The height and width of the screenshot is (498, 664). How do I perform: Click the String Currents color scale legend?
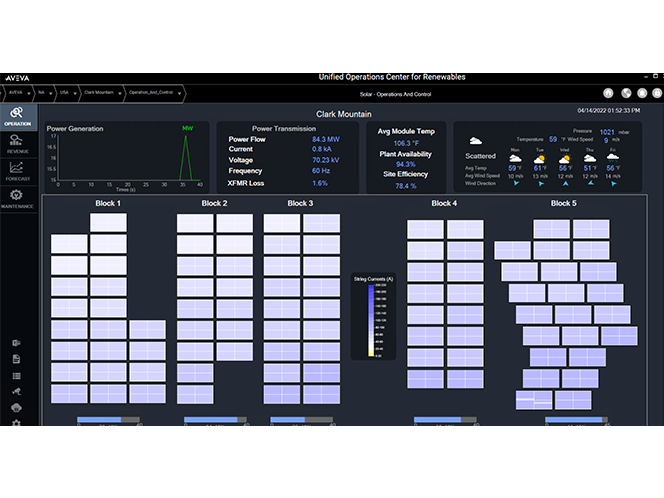(373, 317)
